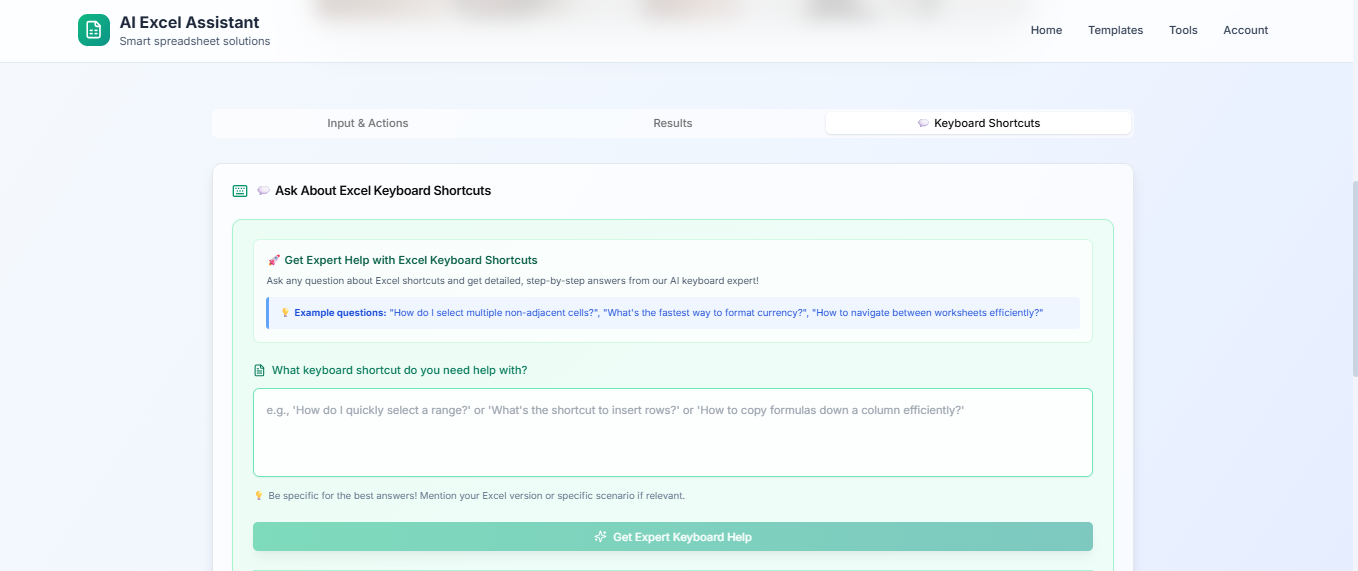Click the page vertical scrollbar thumb
Image resolution: width=1358 pixels, height=571 pixels.
click(x=1354, y=278)
